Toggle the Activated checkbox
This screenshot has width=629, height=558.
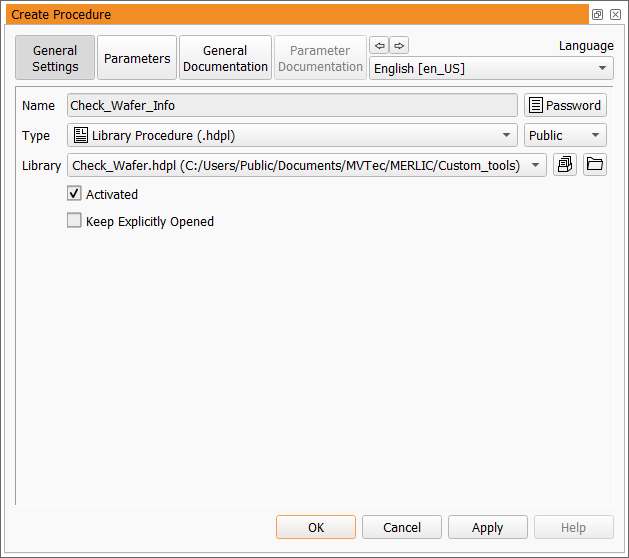point(74,194)
